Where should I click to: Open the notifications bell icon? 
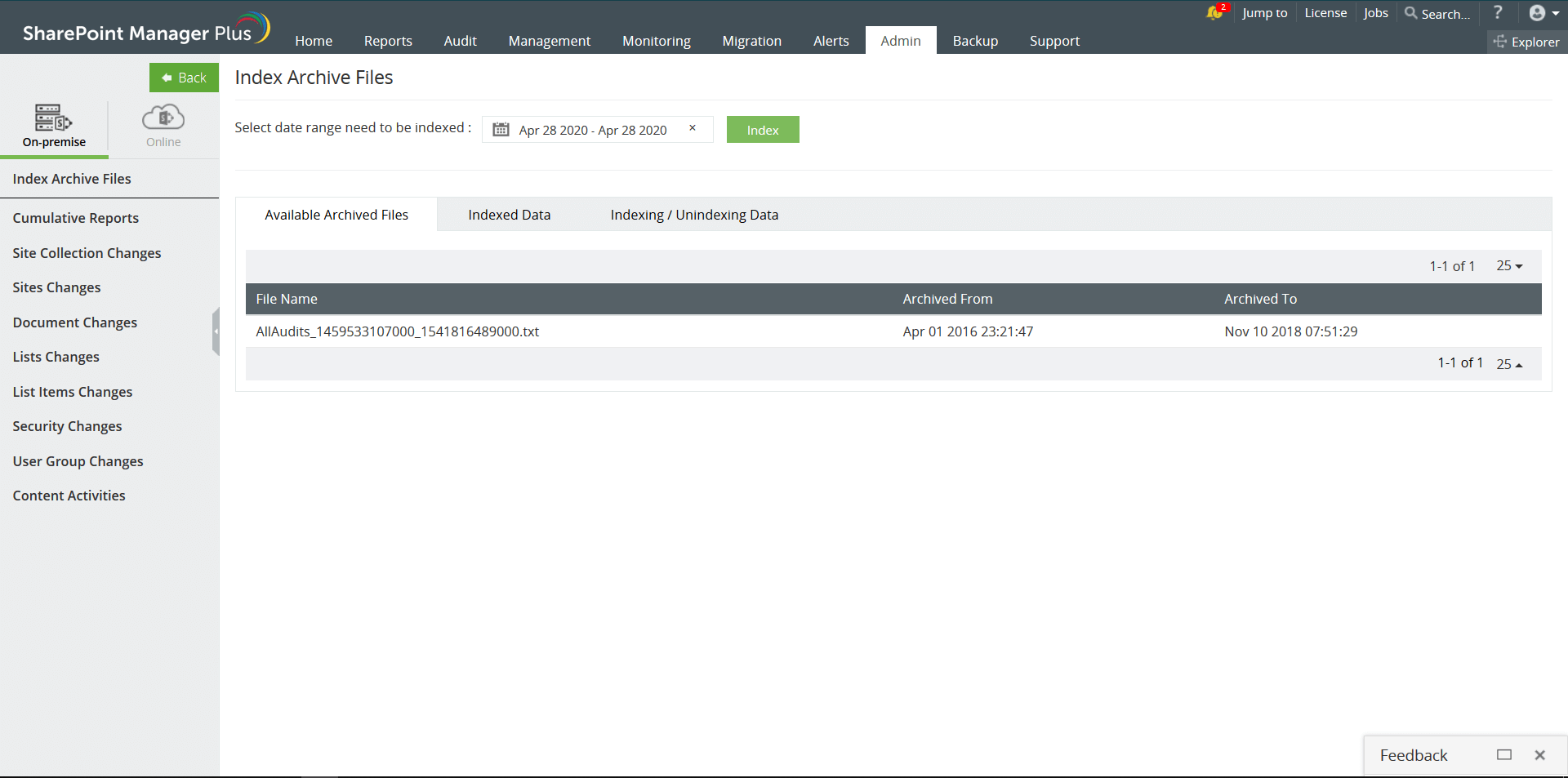(x=1216, y=12)
